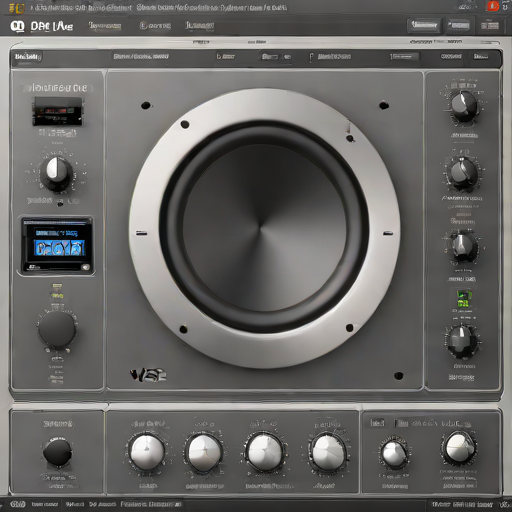Click the first of three app bar right-side buttons
512x512 pixels.
(424, 25)
